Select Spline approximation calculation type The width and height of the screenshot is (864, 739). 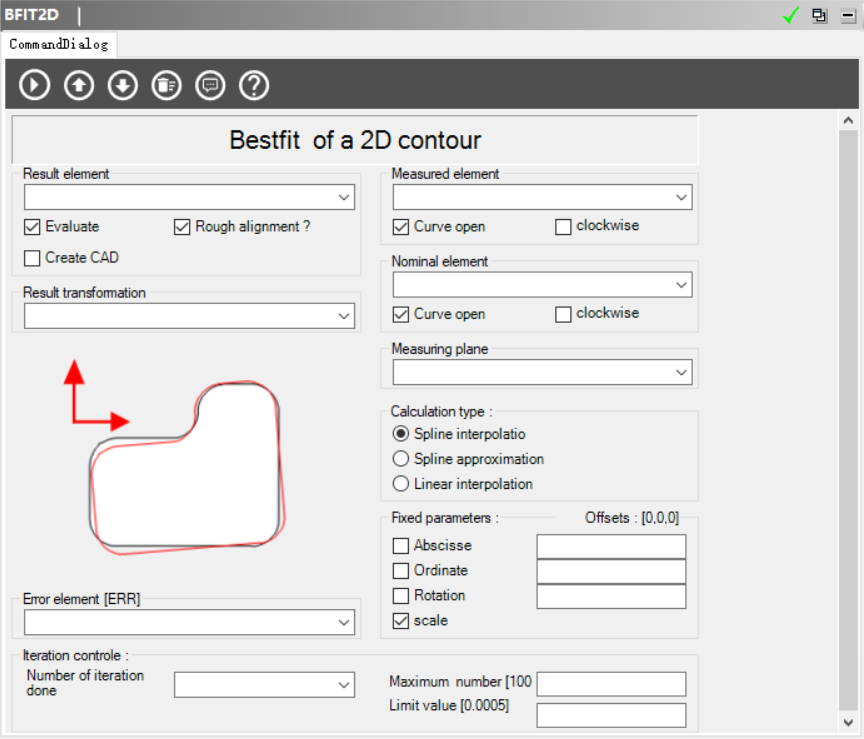click(x=401, y=459)
